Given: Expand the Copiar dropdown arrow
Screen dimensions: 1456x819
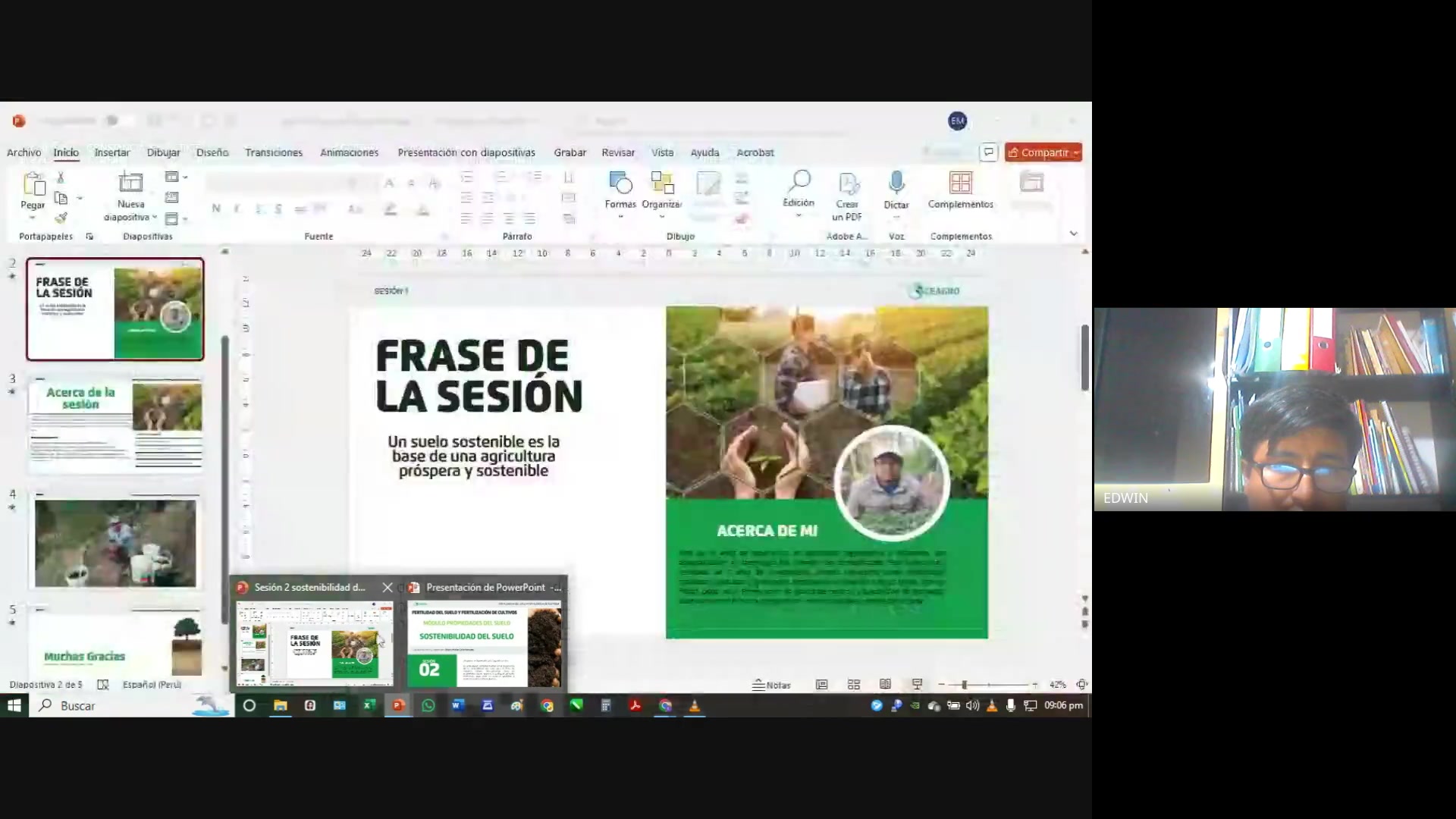Looking at the screenshot, I should pos(80,199).
